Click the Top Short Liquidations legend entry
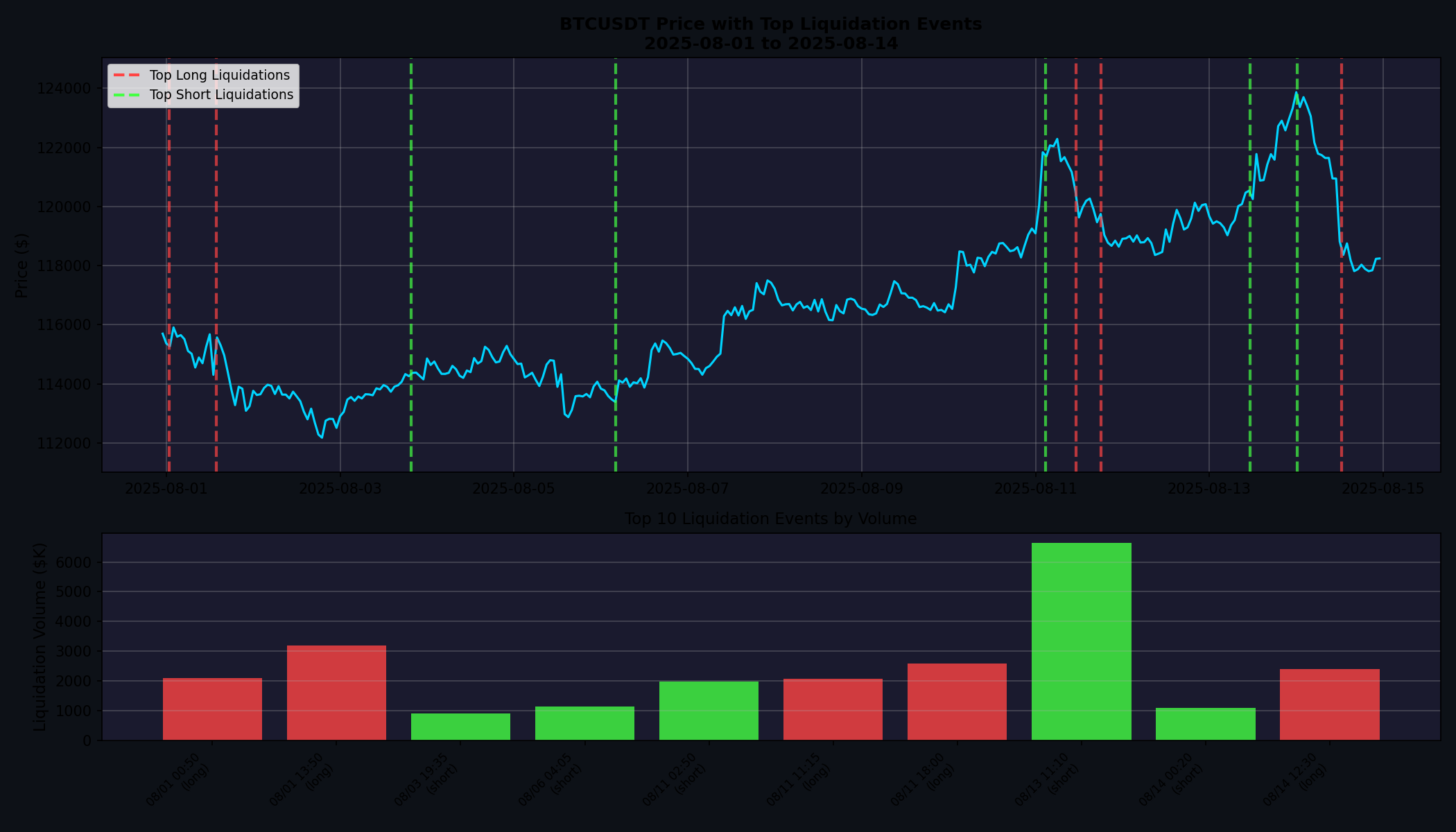The height and width of the screenshot is (832, 1456). click(x=220, y=94)
